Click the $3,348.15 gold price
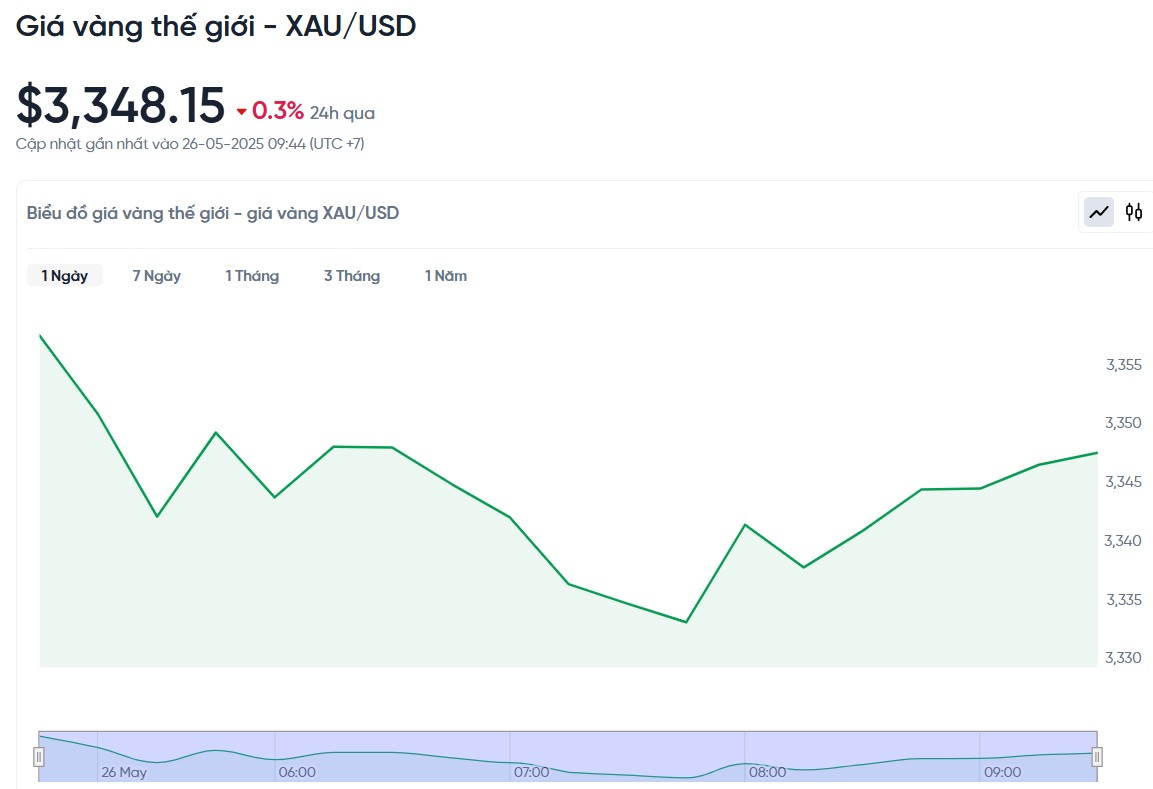 point(121,105)
